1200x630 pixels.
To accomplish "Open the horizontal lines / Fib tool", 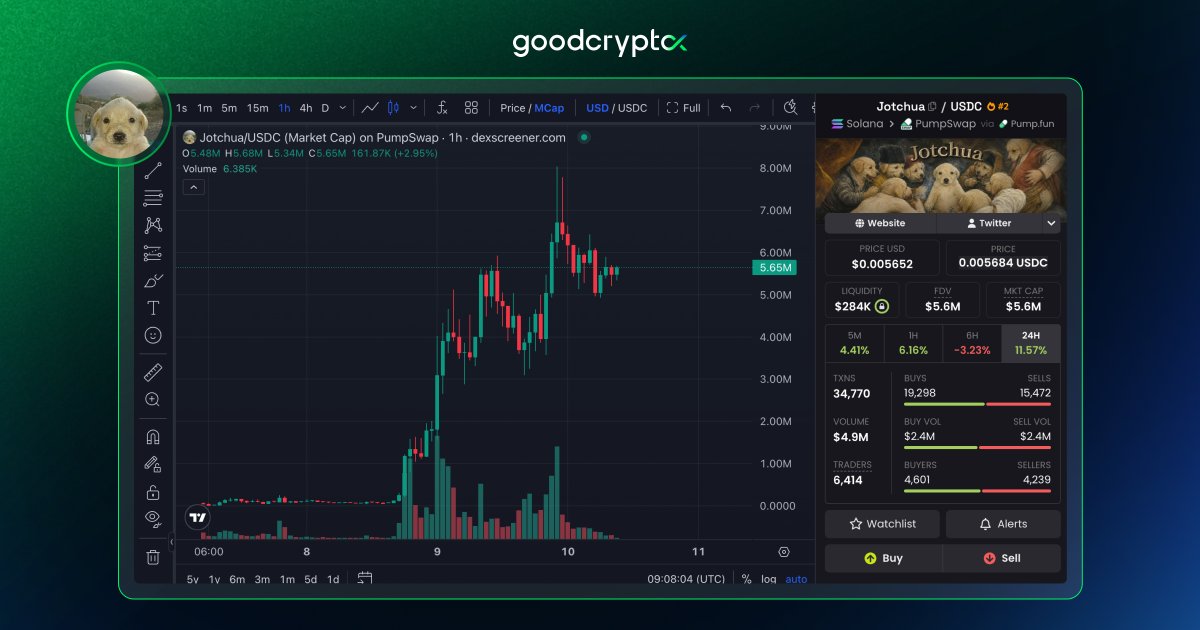I will pos(153,198).
